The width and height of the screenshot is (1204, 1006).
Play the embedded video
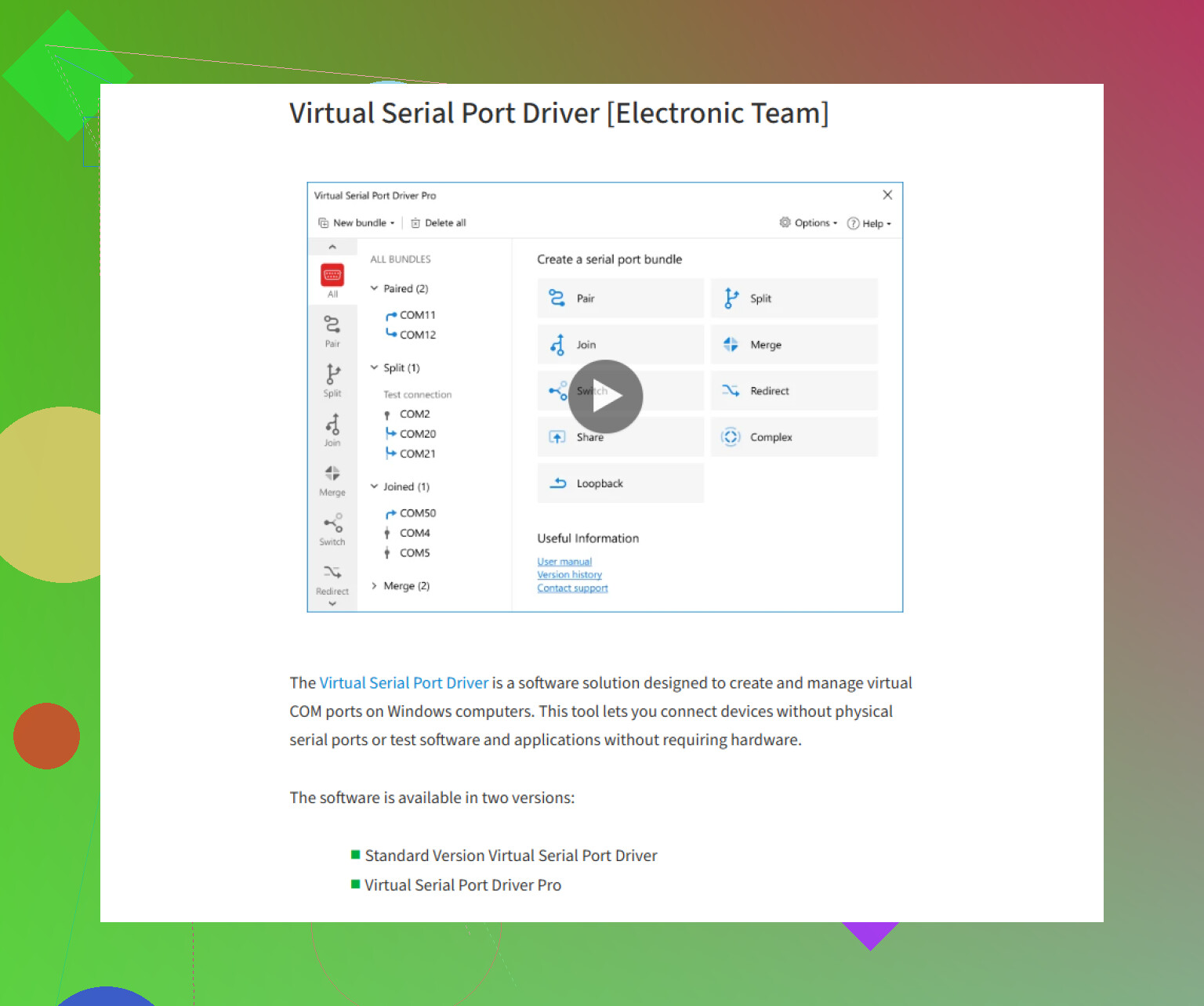[x=605, y=396]
